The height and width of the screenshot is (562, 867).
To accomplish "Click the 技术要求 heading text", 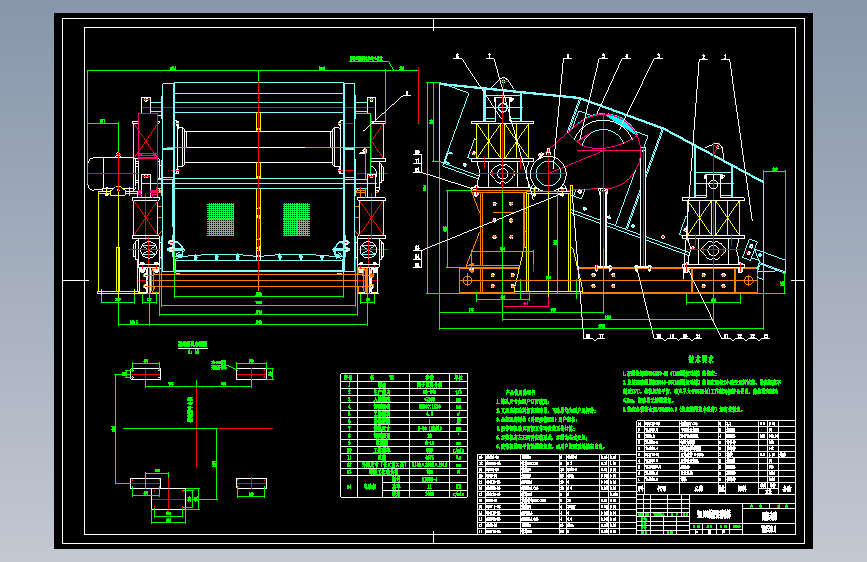I will (701, 360).
